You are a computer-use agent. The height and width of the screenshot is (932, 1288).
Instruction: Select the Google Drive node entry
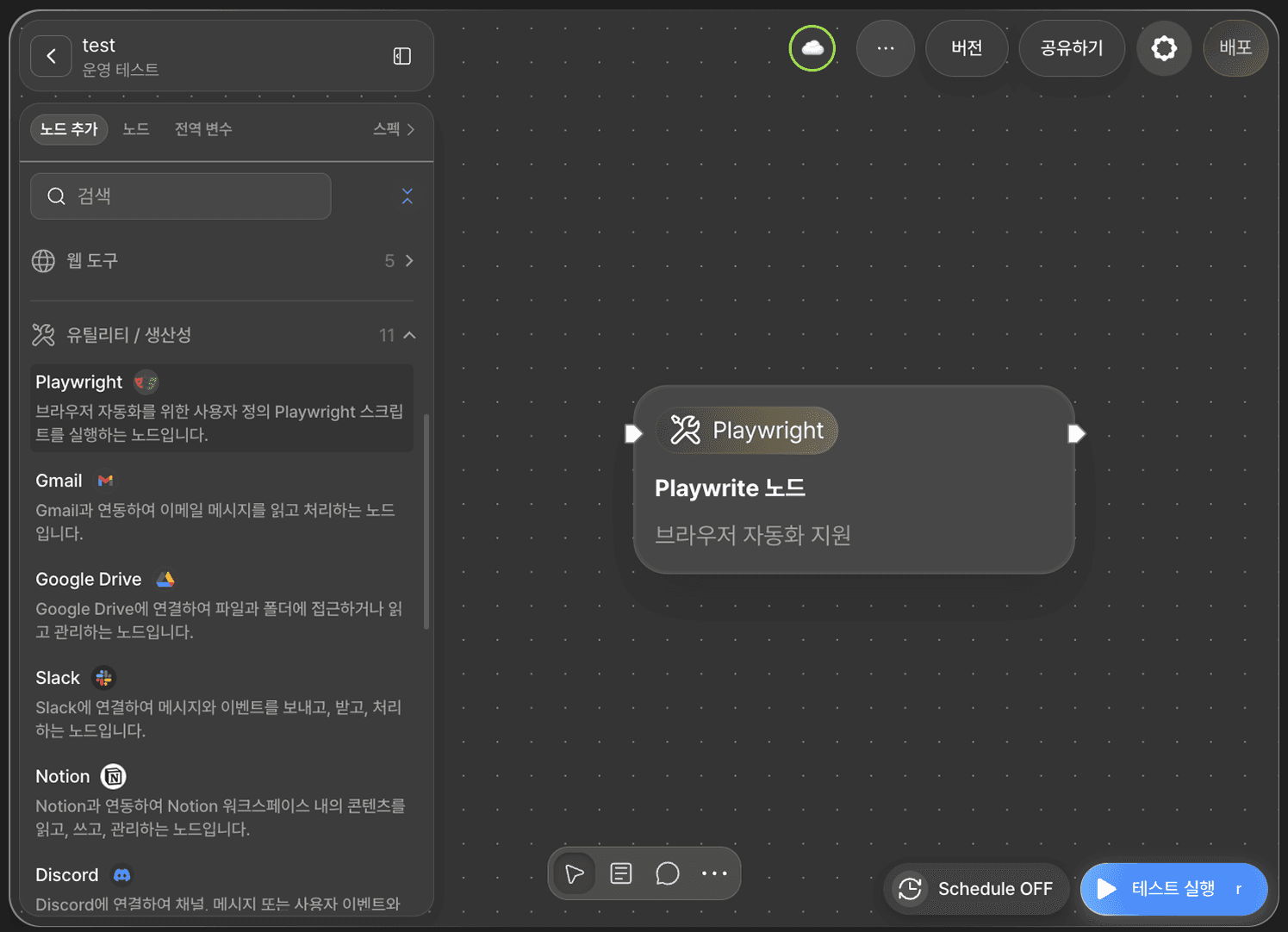(x=222, y=605)
